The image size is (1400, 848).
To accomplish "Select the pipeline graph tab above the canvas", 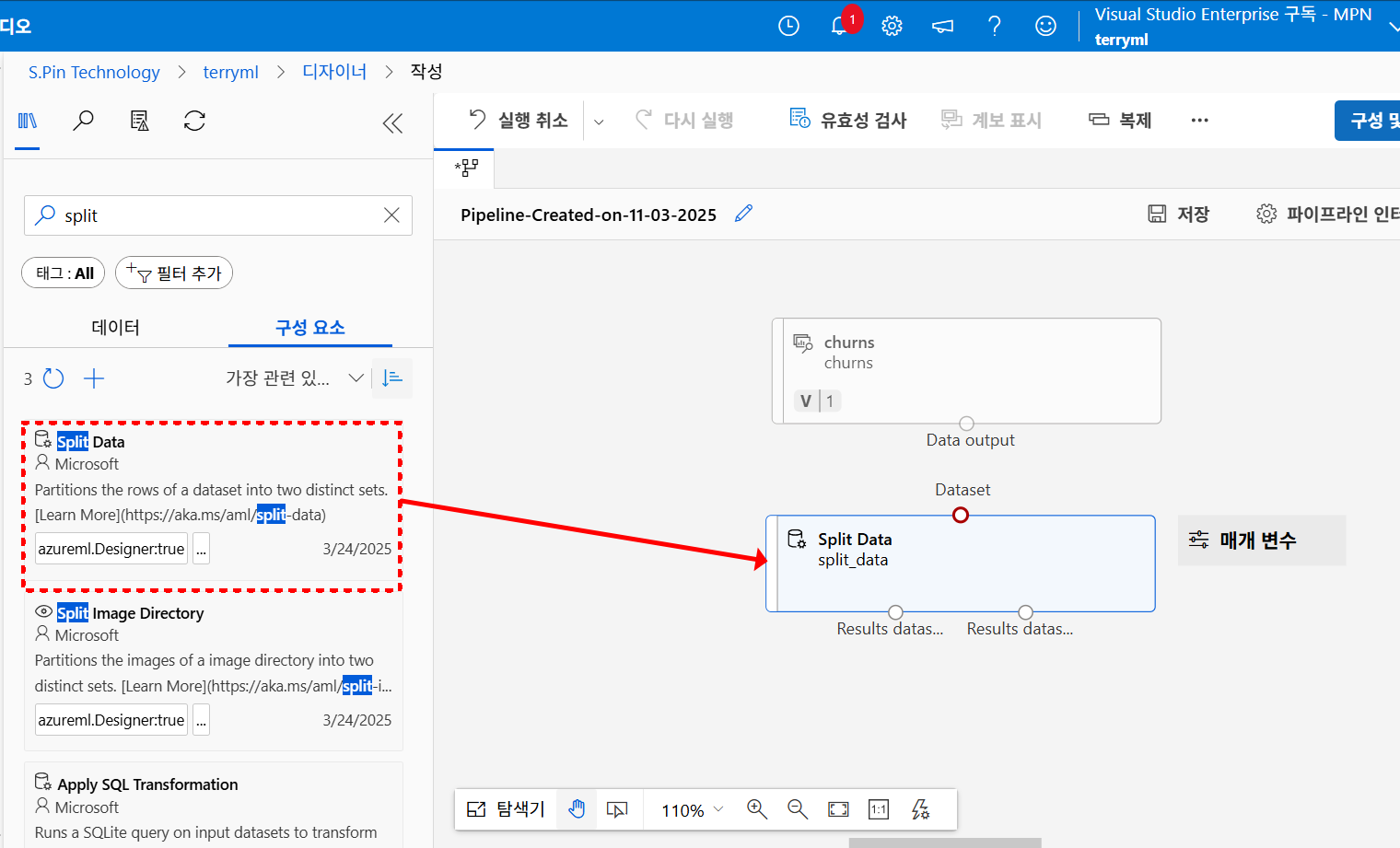I will [463, 168].
